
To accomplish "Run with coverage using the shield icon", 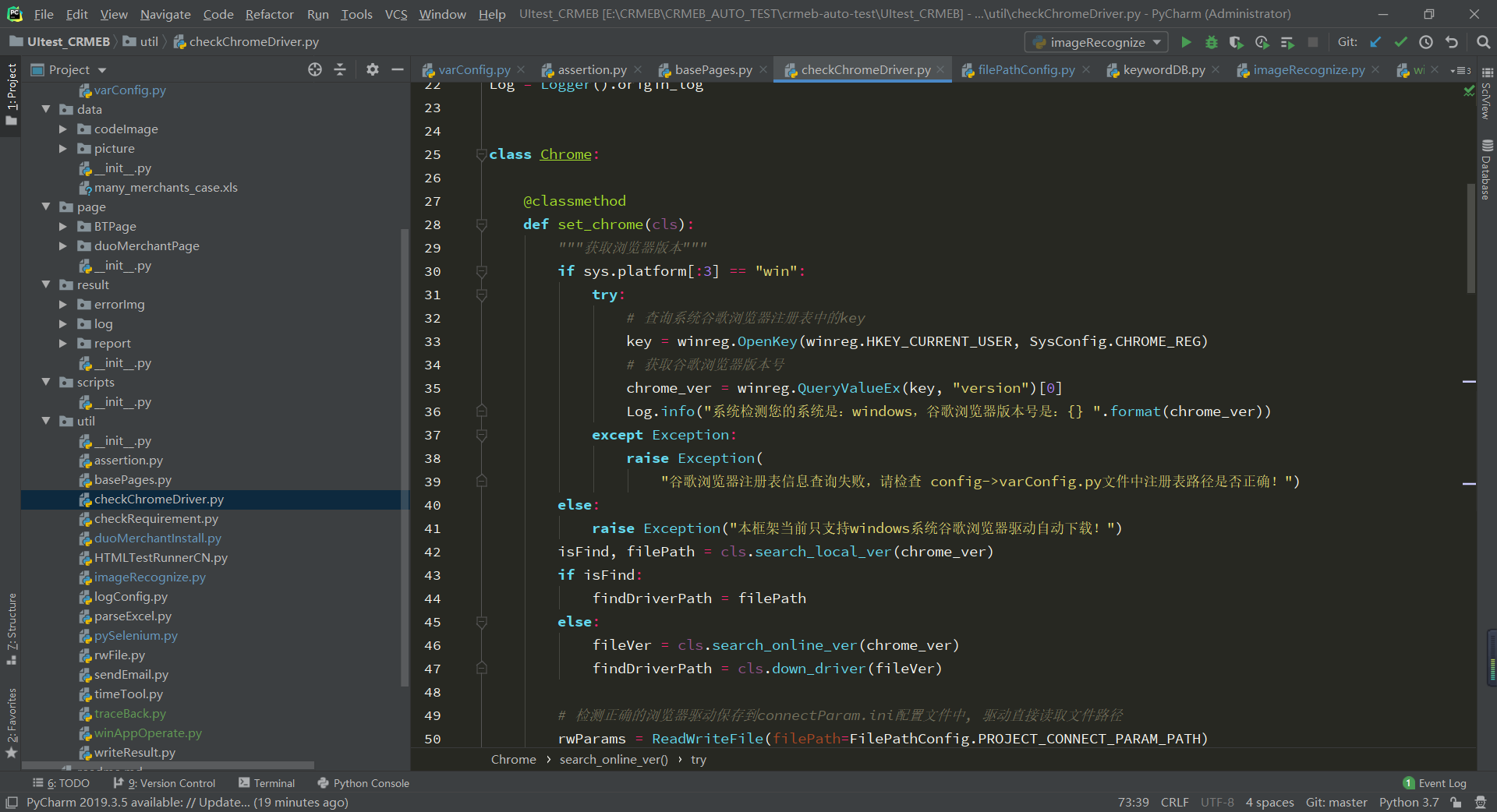I will coord(1236,42).
